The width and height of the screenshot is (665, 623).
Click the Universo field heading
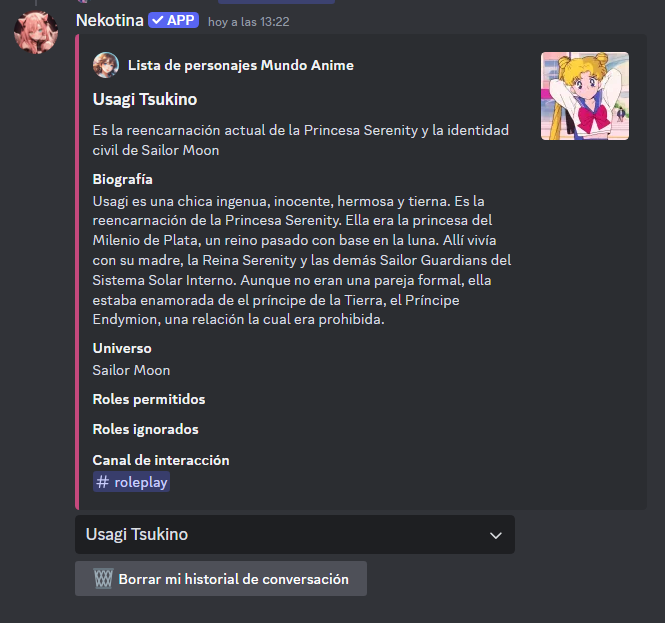tap(122, 348)
